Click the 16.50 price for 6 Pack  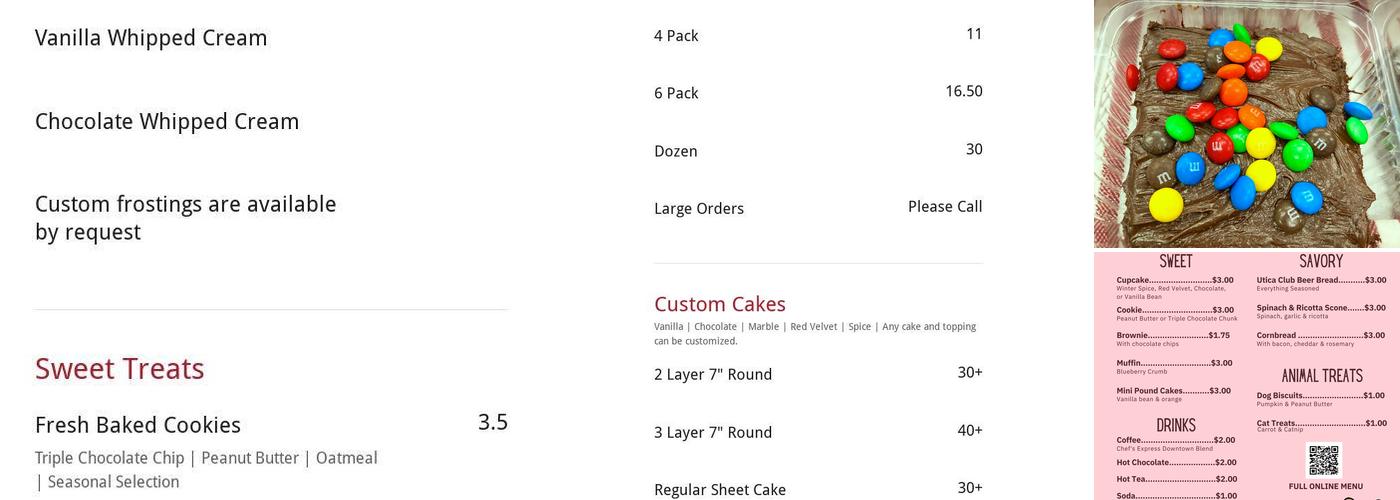[x=964, y=91]
